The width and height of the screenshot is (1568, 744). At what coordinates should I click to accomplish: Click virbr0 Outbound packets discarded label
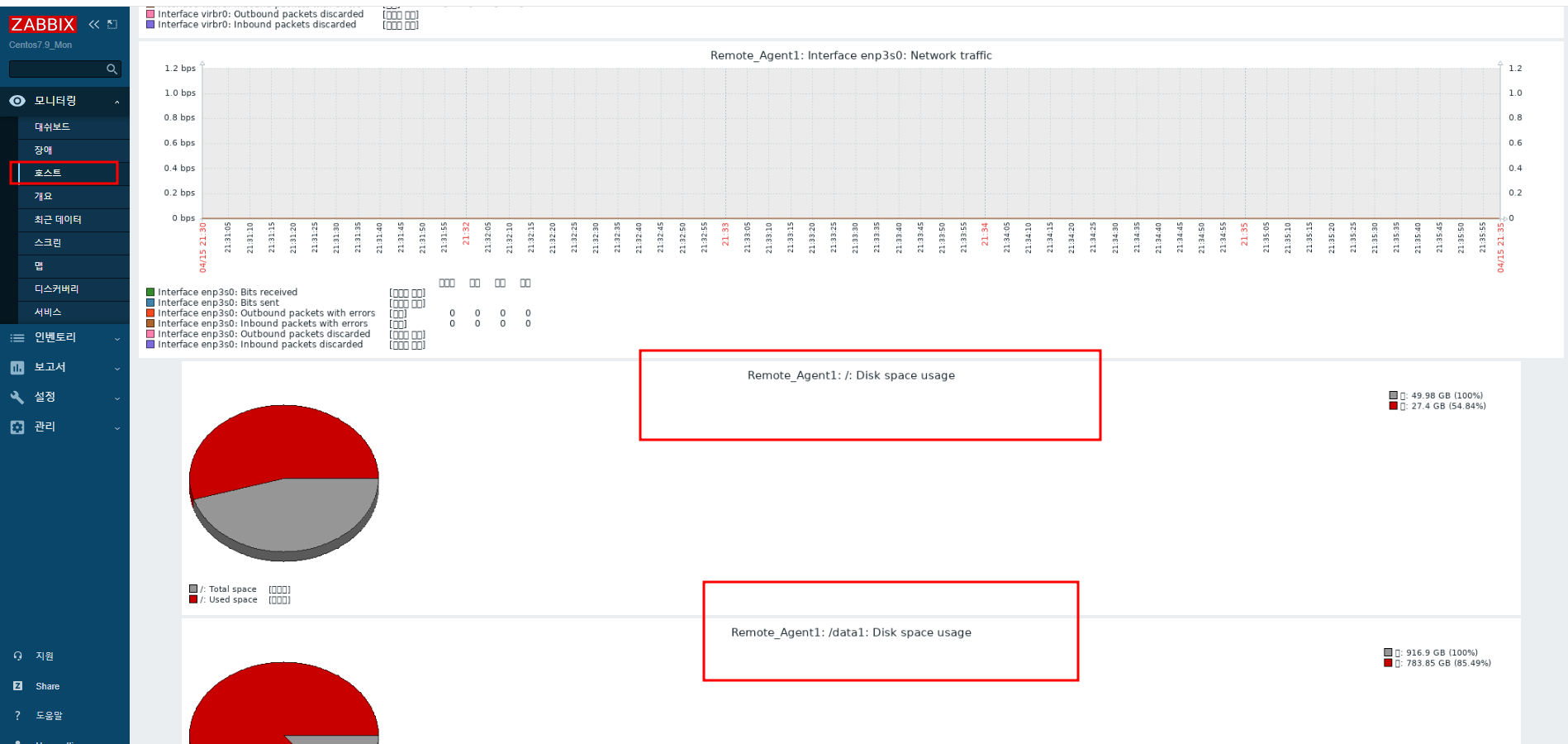[x=261, y=14]
